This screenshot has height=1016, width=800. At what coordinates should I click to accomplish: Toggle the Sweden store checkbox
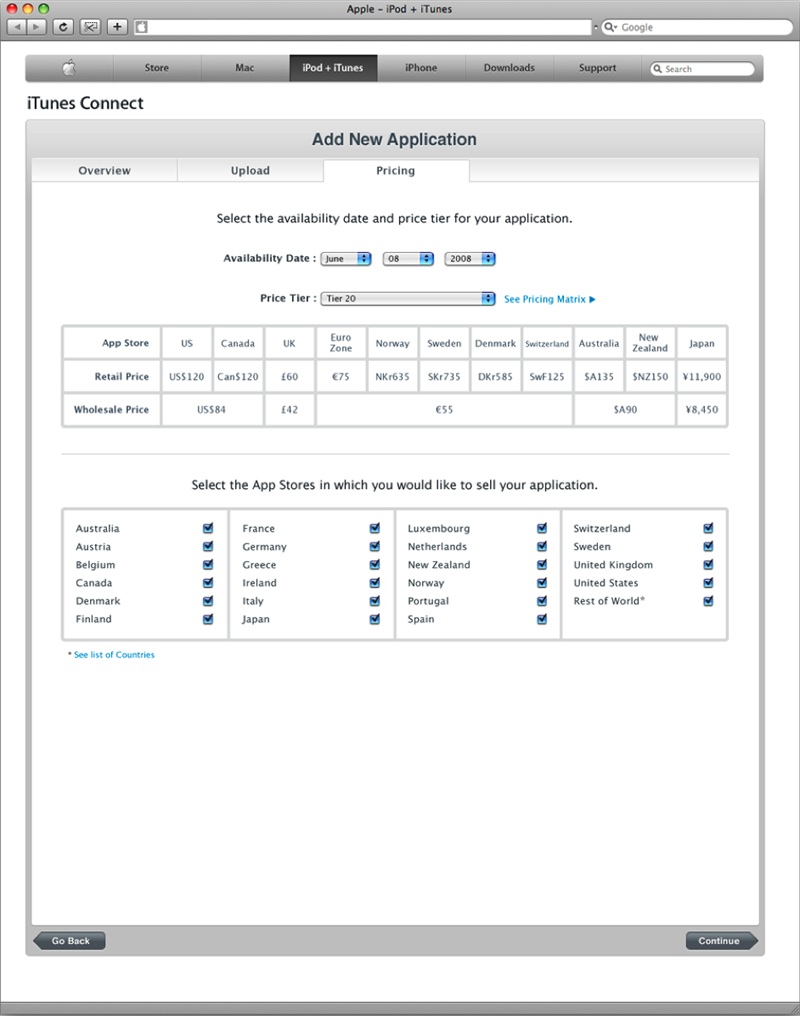coord(708,546)
